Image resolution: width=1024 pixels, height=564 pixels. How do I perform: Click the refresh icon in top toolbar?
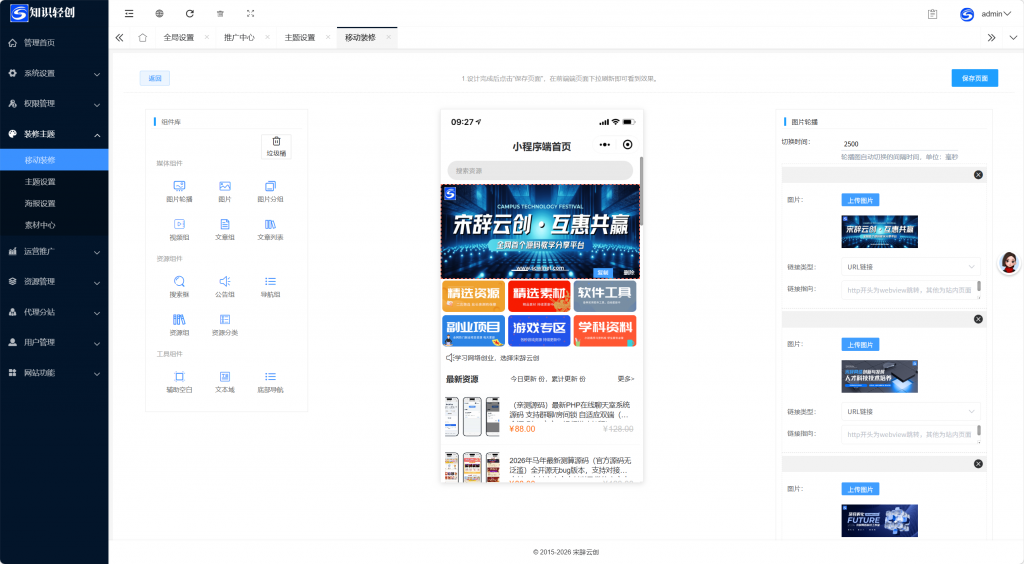tap(189, 14)
